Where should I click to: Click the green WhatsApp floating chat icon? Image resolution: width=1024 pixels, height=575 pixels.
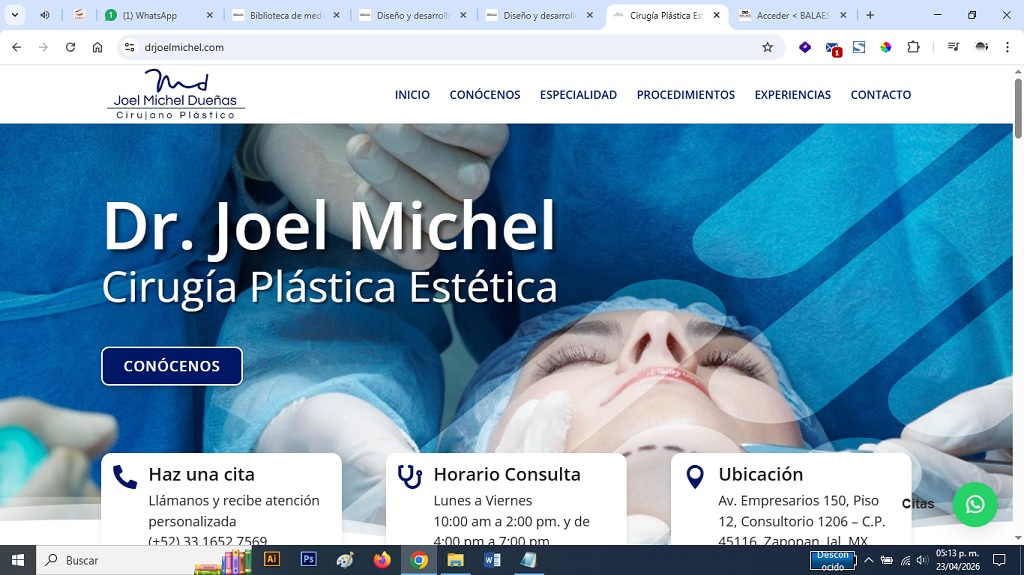coord(975,504)
